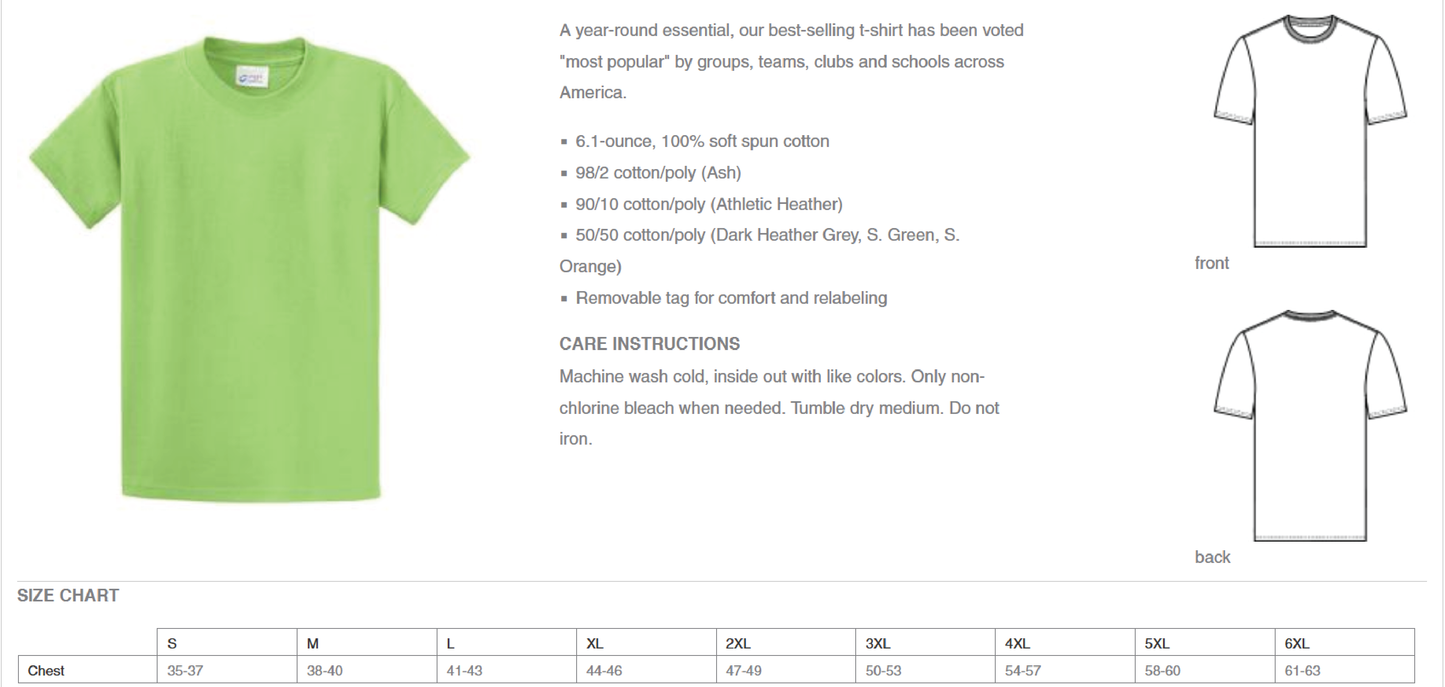Select the M size column header
The height and width of the screenshot is (687, 1445).
pos(367,643)
